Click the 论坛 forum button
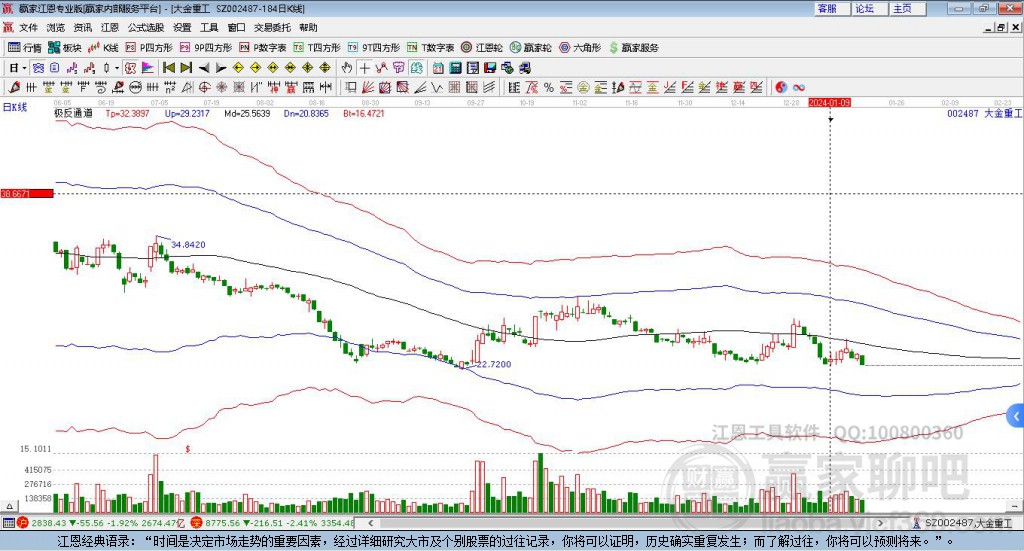 click(865, 8)
